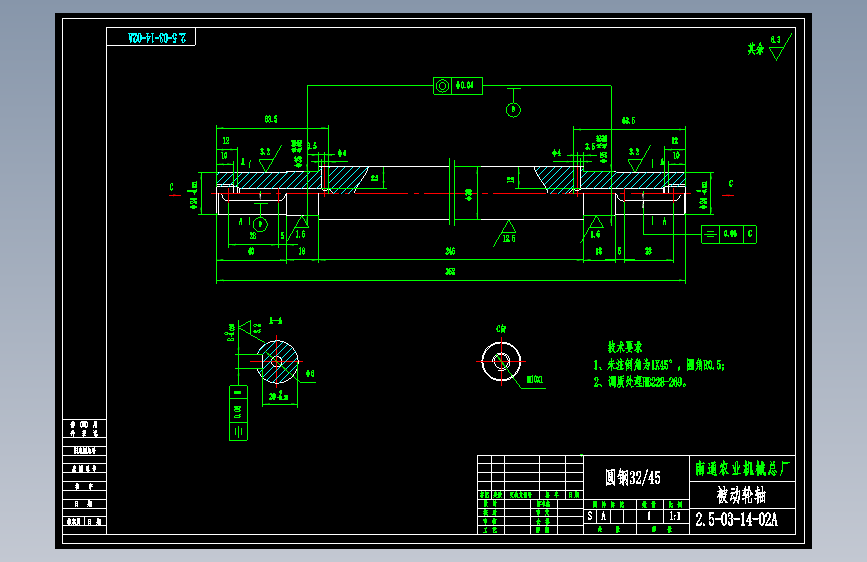
Task: Select the 技术要求 heading
Action: tap(625, 347)
